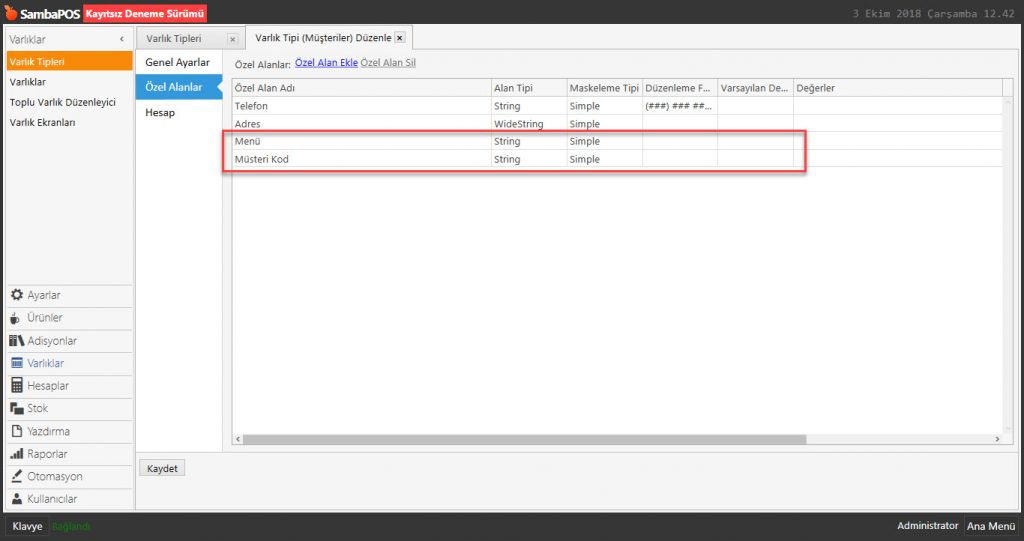Open Toplu Varlık Düzenleyici in sidebar
This screenshot has height=541, width=1024.
(x=63, y=102)
